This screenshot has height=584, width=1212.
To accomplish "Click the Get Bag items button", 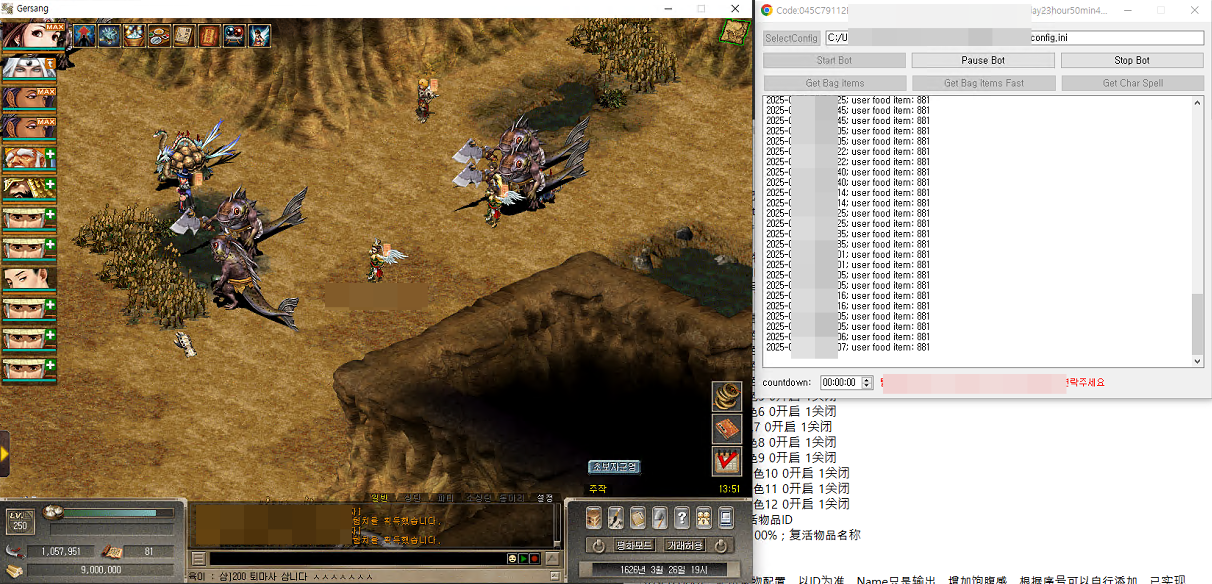I will tap(834, 83).
